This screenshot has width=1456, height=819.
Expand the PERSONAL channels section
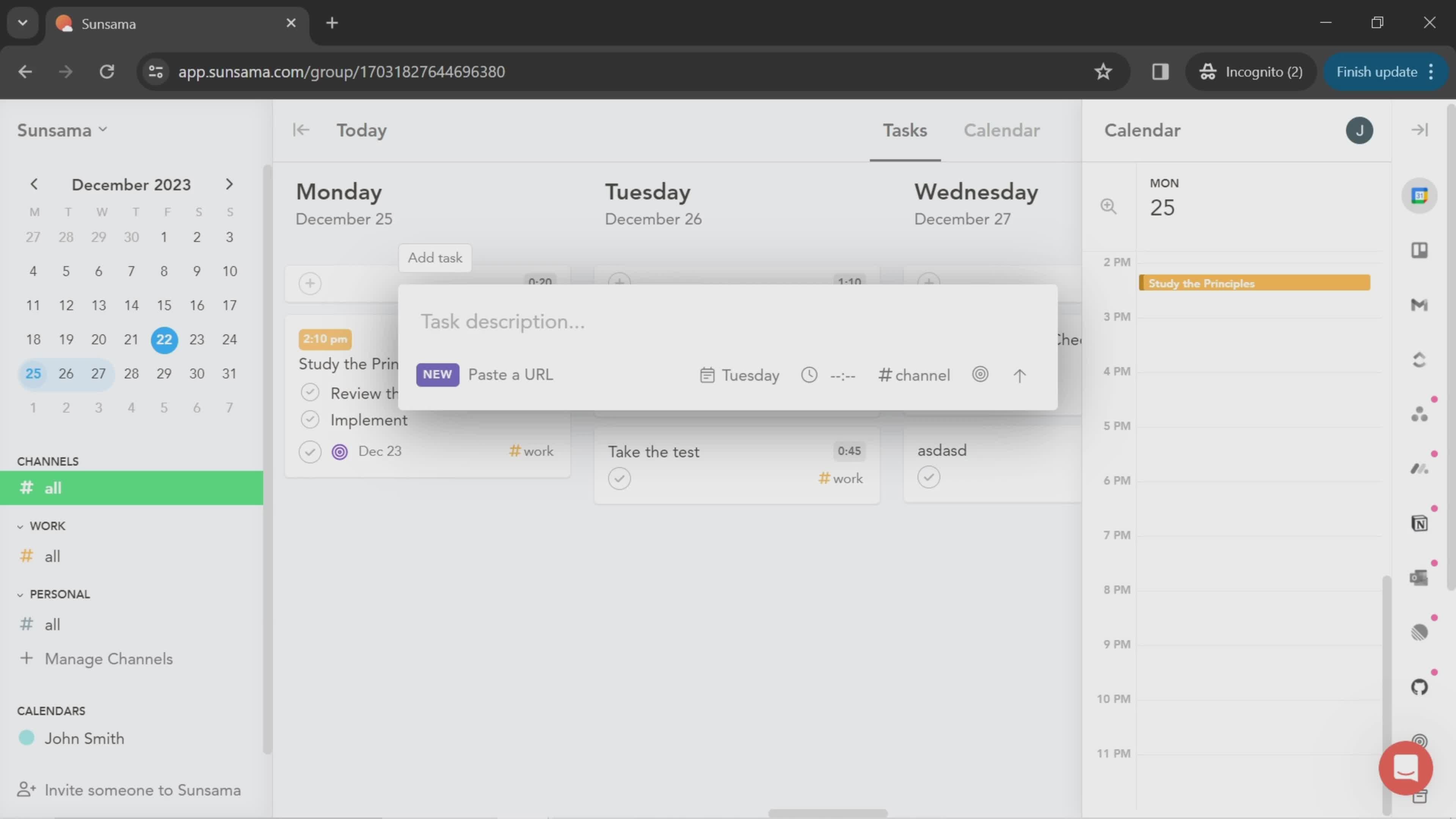tap(20, 594)
